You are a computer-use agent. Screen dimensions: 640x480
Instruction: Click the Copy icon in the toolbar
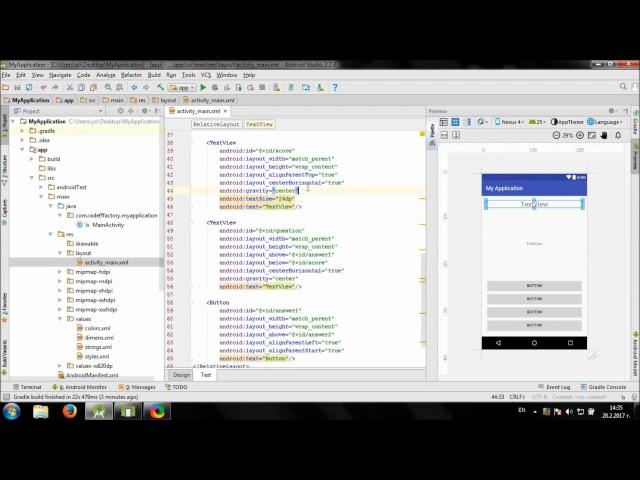[81, 87]
